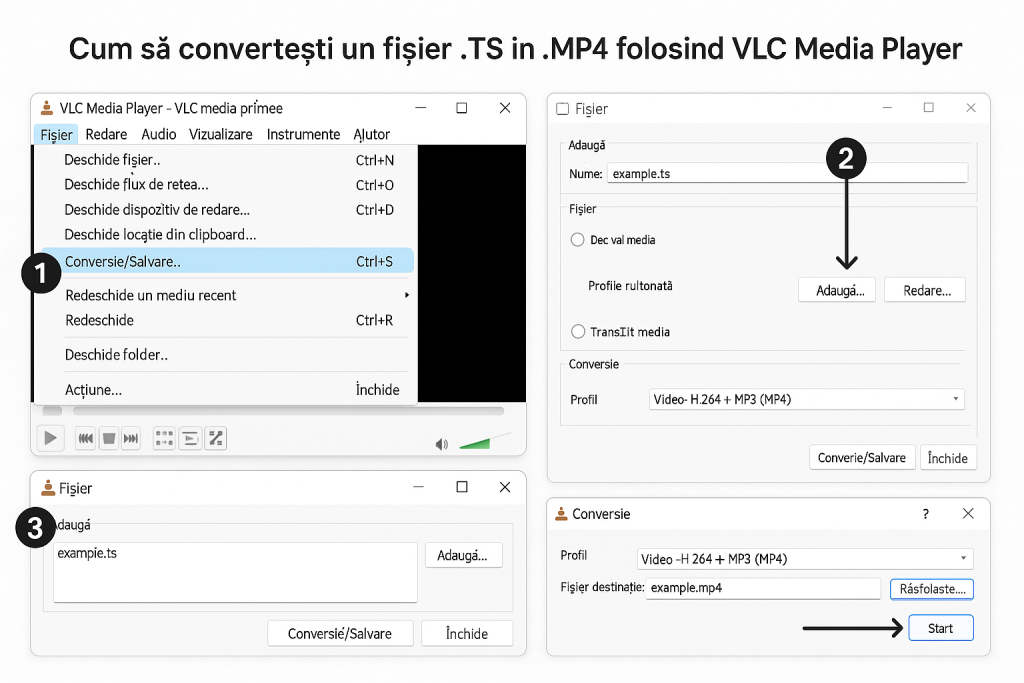This screenshot has height=683, width=1024.
Task: Click Adaugă... beside Profile rultonată
Action: coord(837,290)
